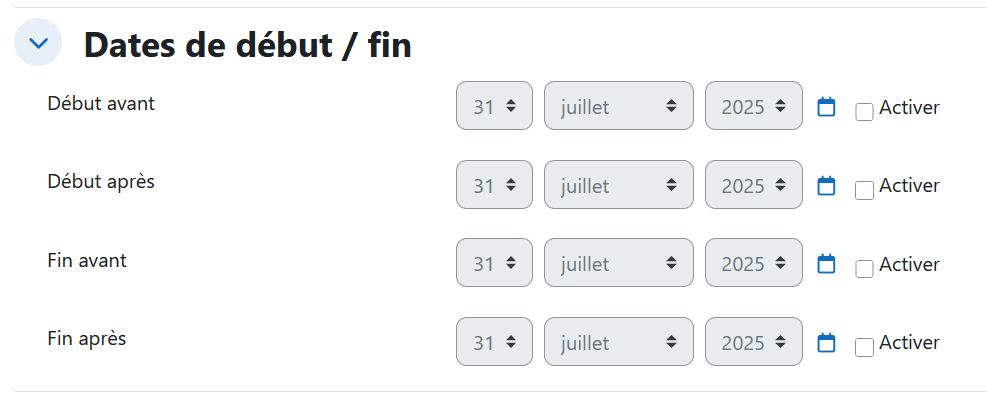
Task: Tick Activer checkbox for Fin avant
Action: click(x=864, y=269)
